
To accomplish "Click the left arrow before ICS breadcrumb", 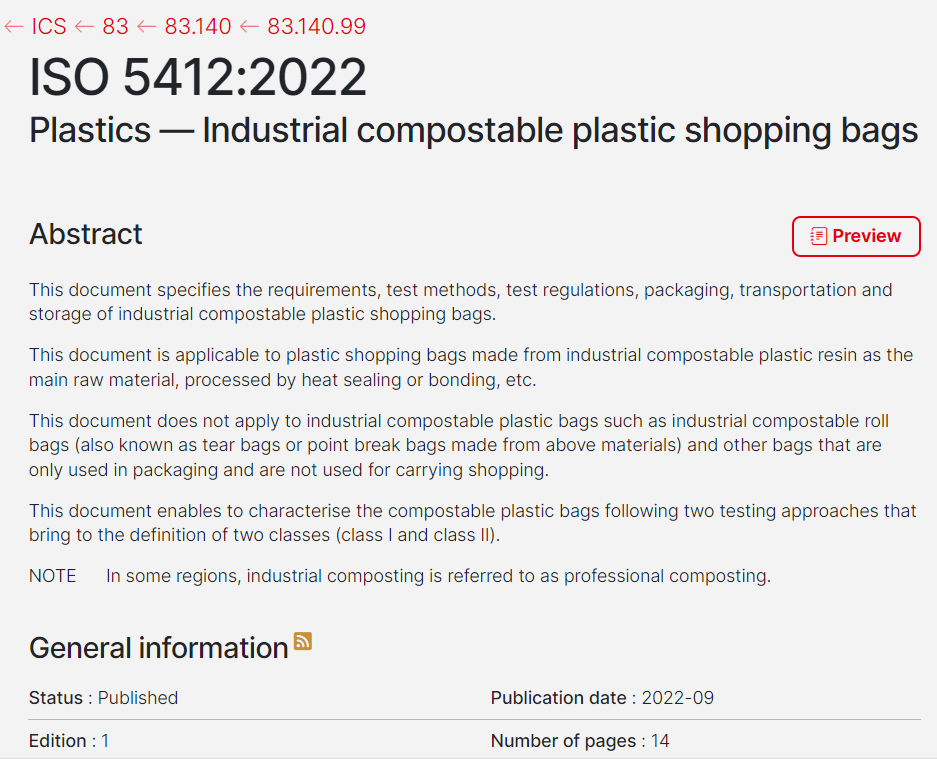I will 14,27.
